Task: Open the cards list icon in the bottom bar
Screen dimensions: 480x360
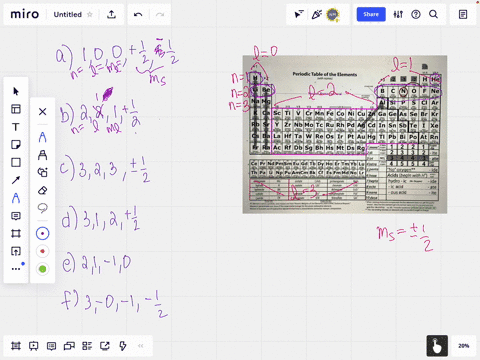Action: point(87,346)
